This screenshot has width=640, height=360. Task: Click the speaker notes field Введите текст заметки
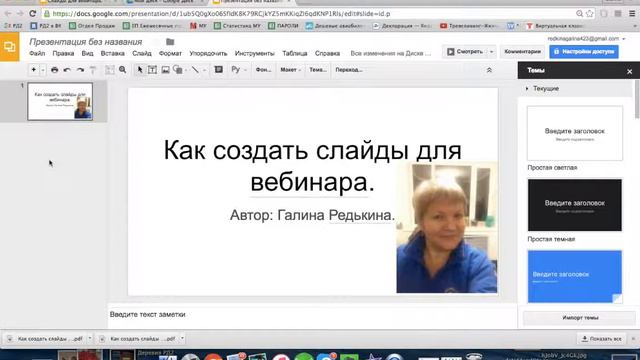pos(312,315)
